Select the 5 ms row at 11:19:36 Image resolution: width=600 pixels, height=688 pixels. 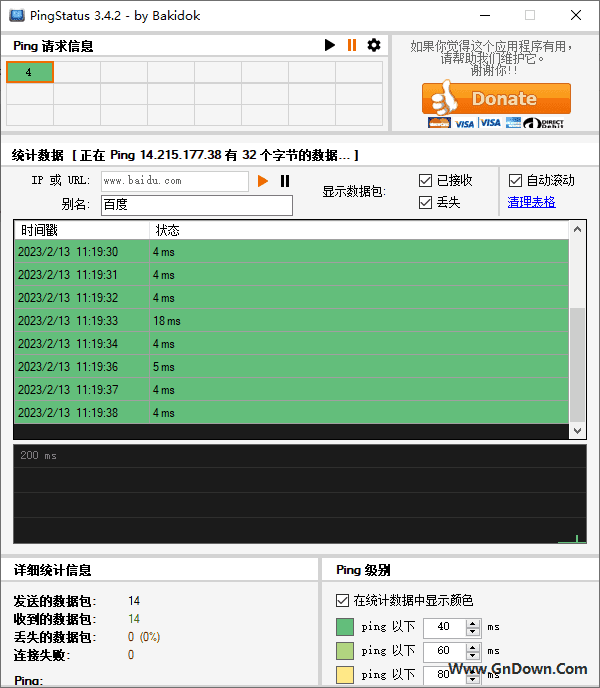point(291,366)
